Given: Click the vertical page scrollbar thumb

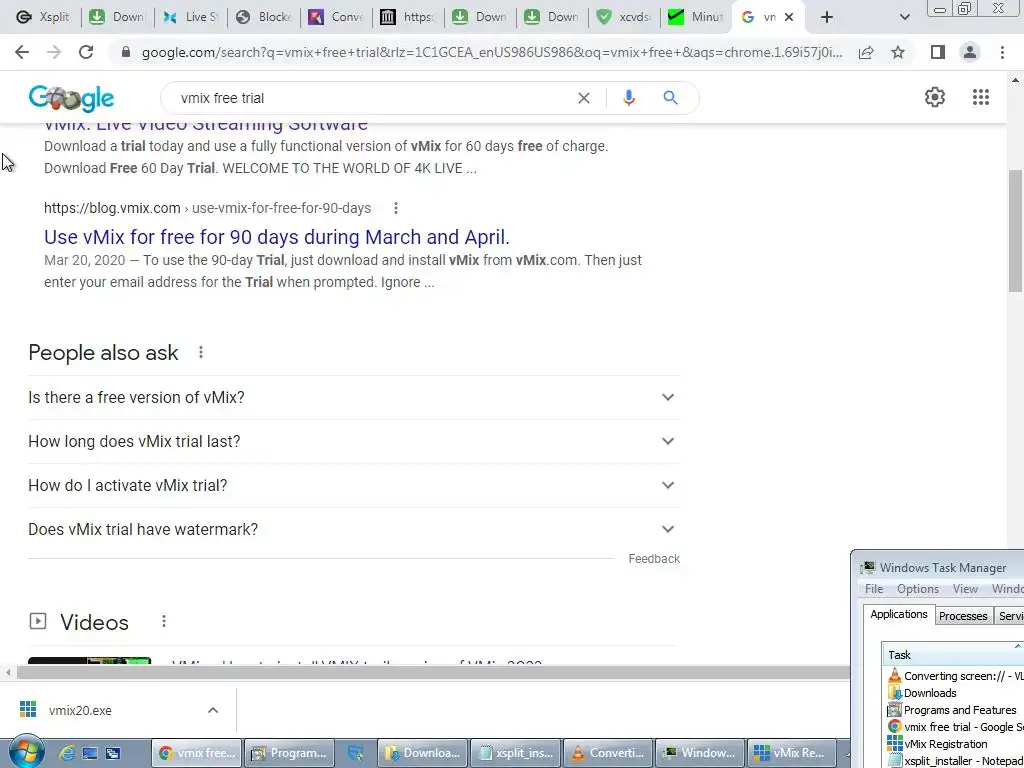Looking at the screenshot, I should pyautogui.click(x=1015, y=230).
